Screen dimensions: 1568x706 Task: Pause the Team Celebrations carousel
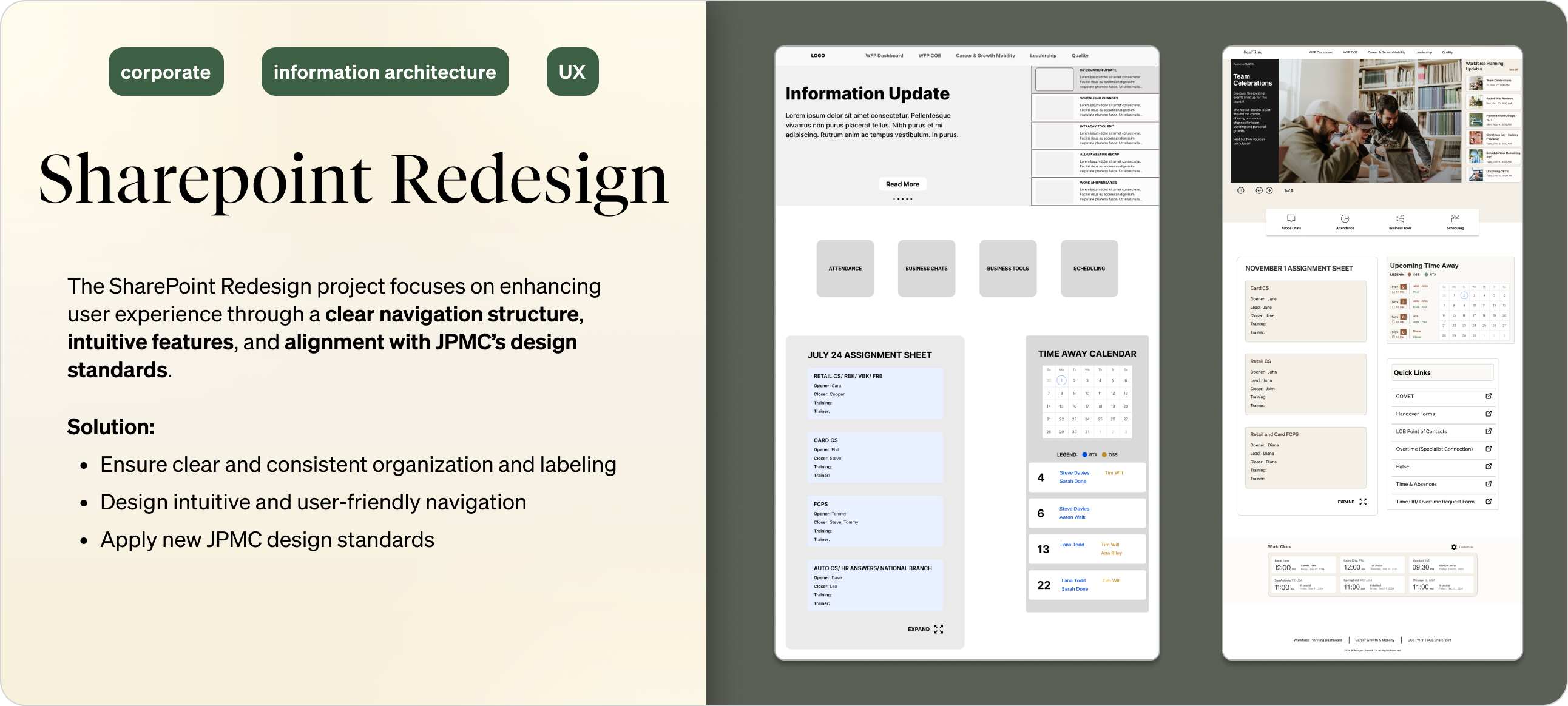[1240, 190]
